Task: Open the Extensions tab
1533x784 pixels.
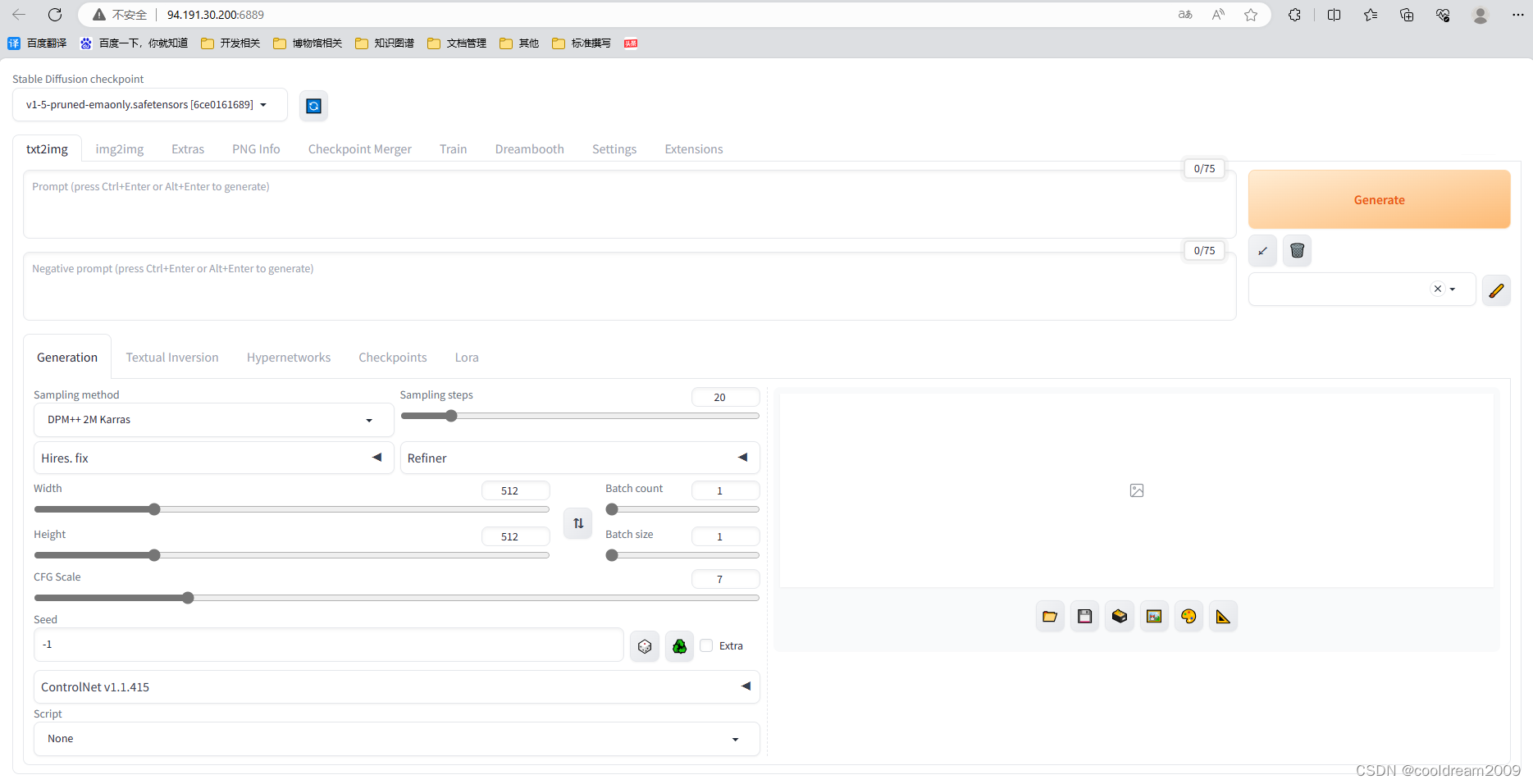Action: tap(694, 149)
